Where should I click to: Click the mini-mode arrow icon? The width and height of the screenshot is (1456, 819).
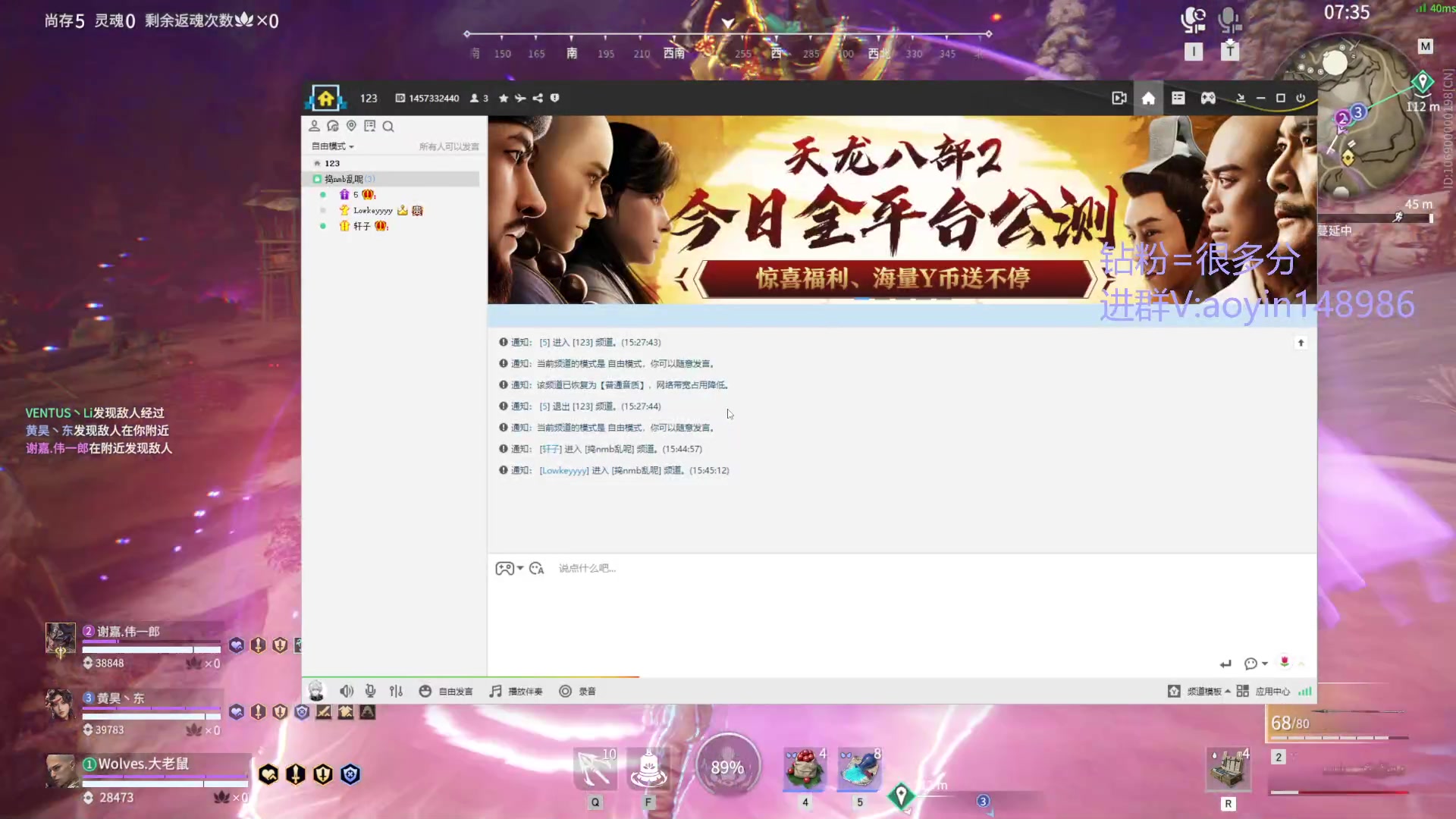(1241, 99)
